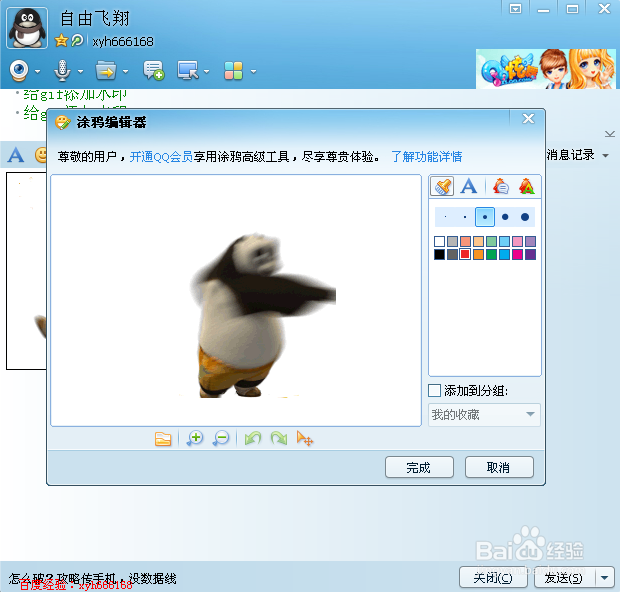Open the apps grid icon in chat toolbar
Viewport: 620px width, 592px height.
(233, 71)
